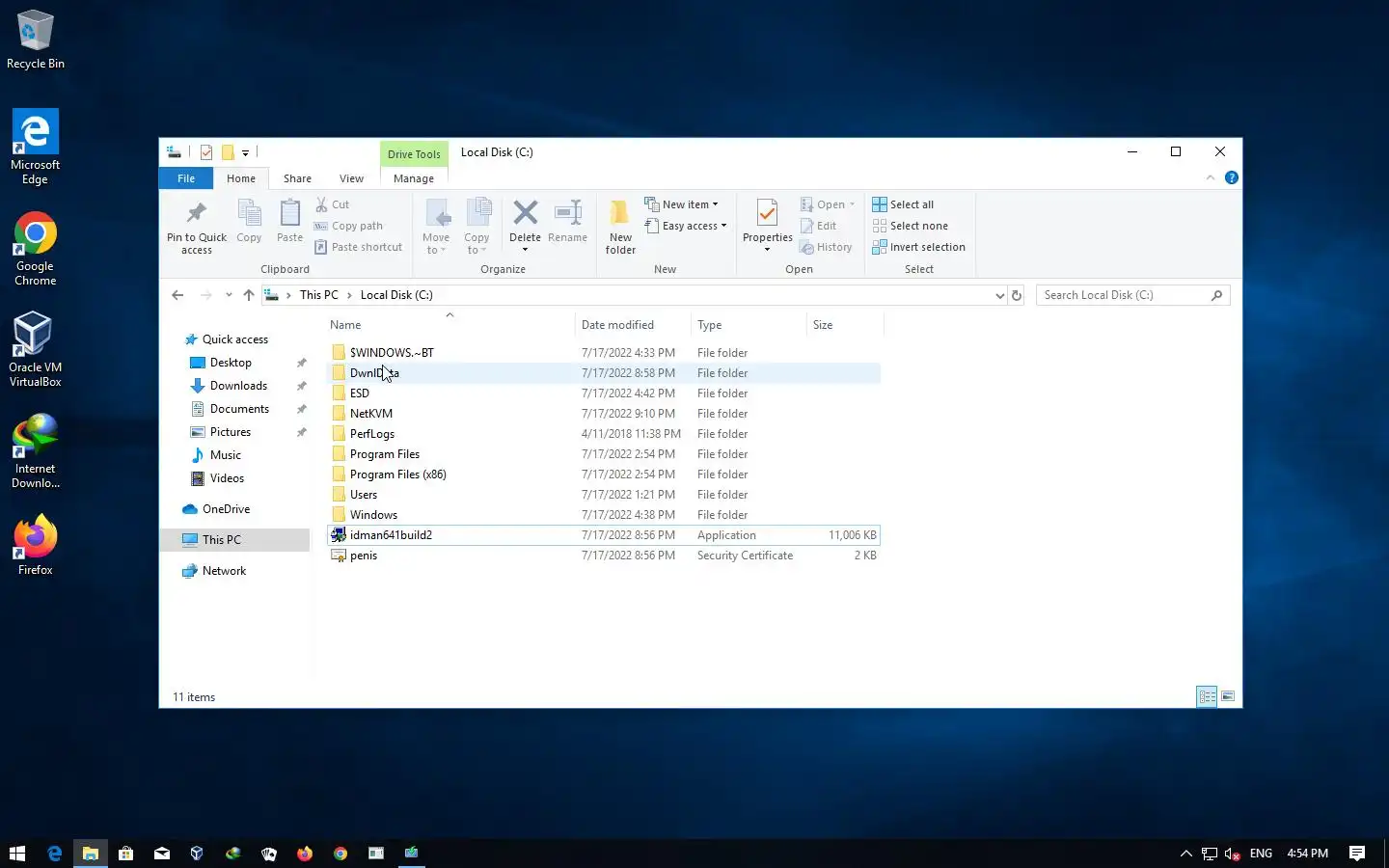The width and height of the screenshot is (1389, 868).
Task: Click the Google Chrome desktop icon
Action: [35, 249]
